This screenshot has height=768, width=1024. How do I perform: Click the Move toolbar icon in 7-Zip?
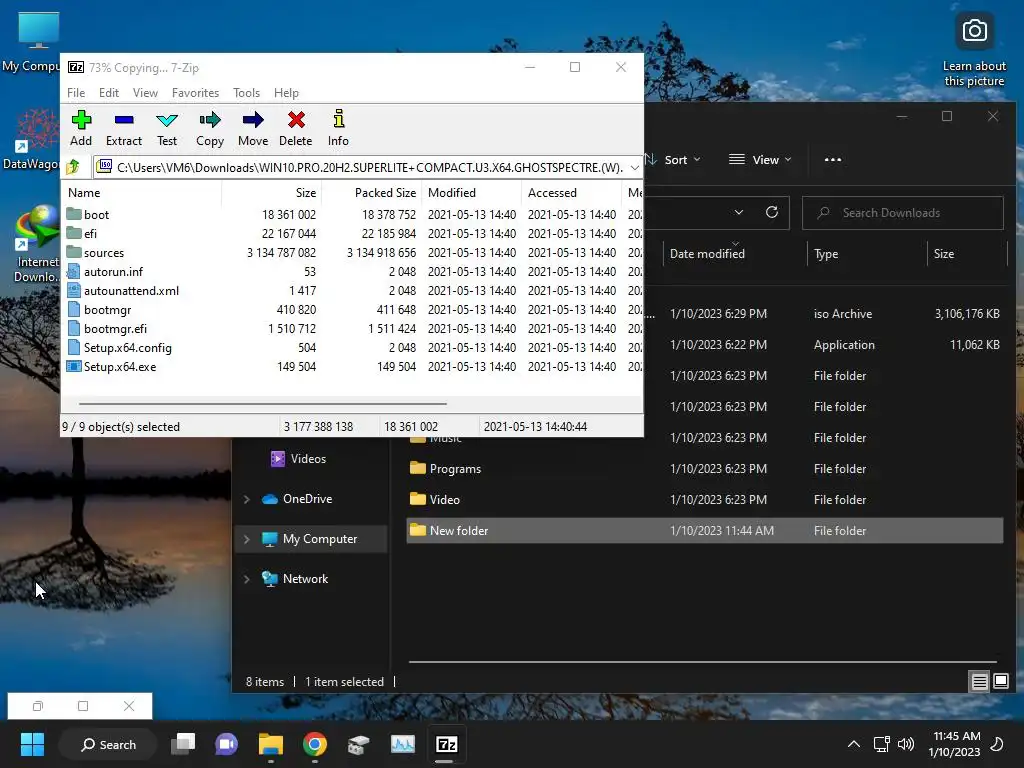[x=253, y=128]
